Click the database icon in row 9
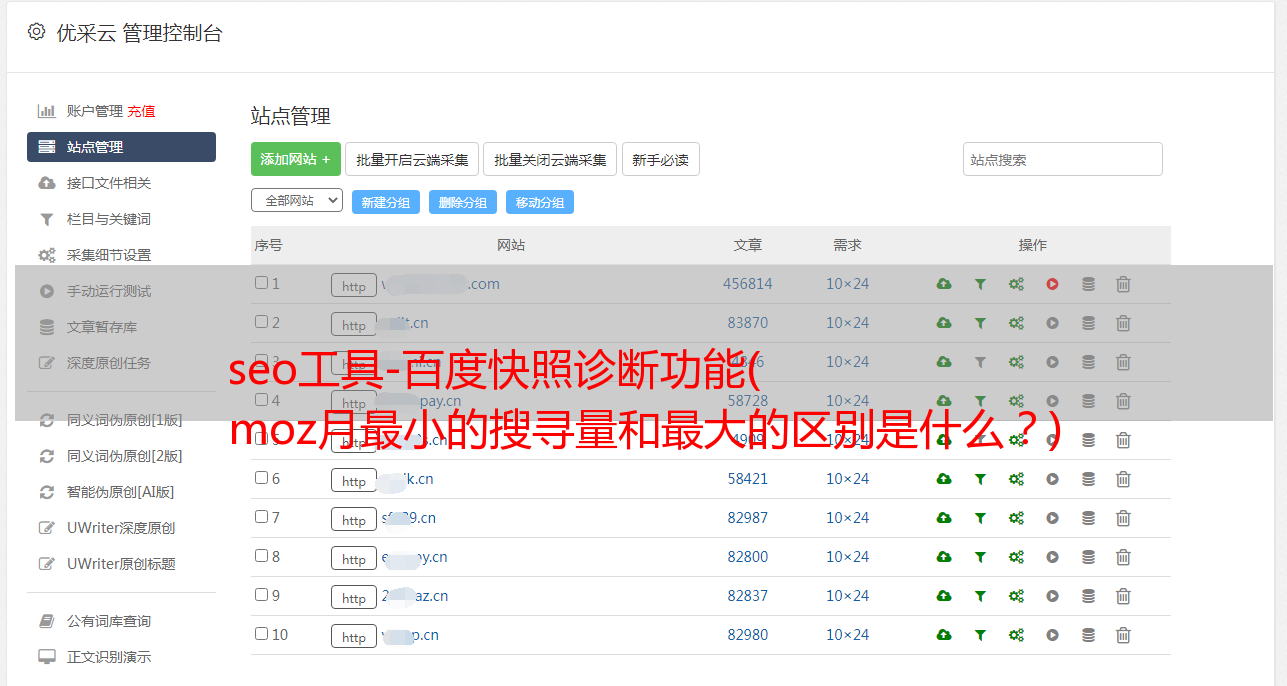 click(x=1088, y=596)
